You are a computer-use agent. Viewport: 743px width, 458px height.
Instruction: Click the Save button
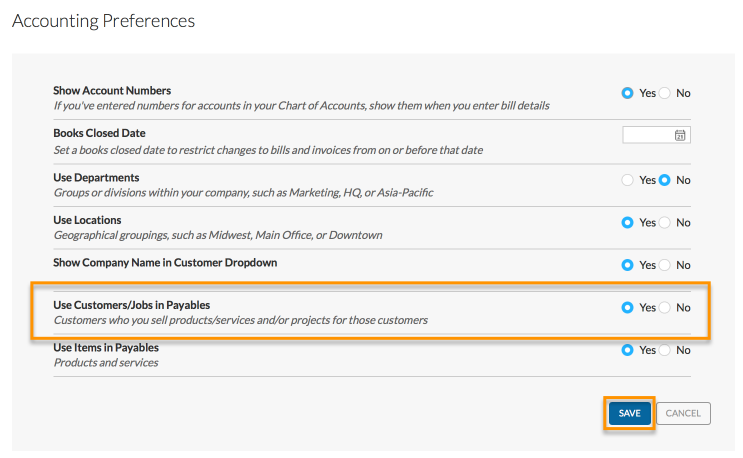(629, 413)
